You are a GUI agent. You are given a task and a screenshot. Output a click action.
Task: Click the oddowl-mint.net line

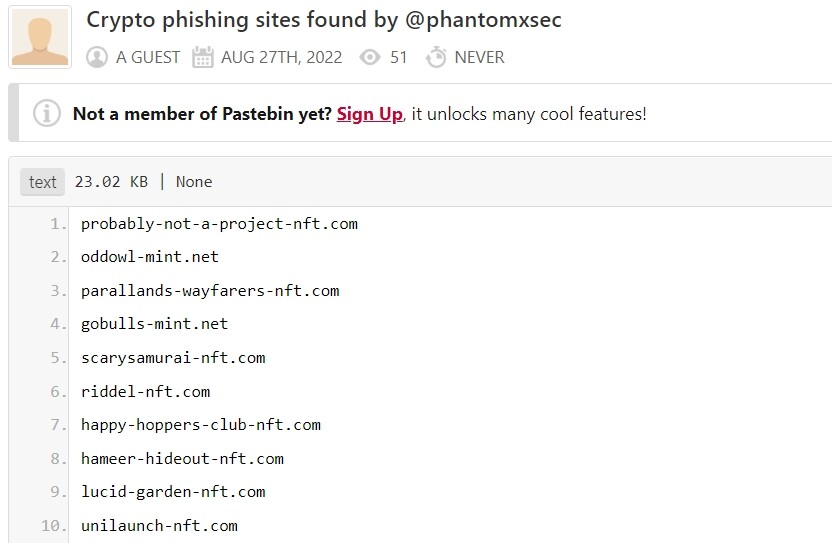pyautogui.click(x=150, y=257)
